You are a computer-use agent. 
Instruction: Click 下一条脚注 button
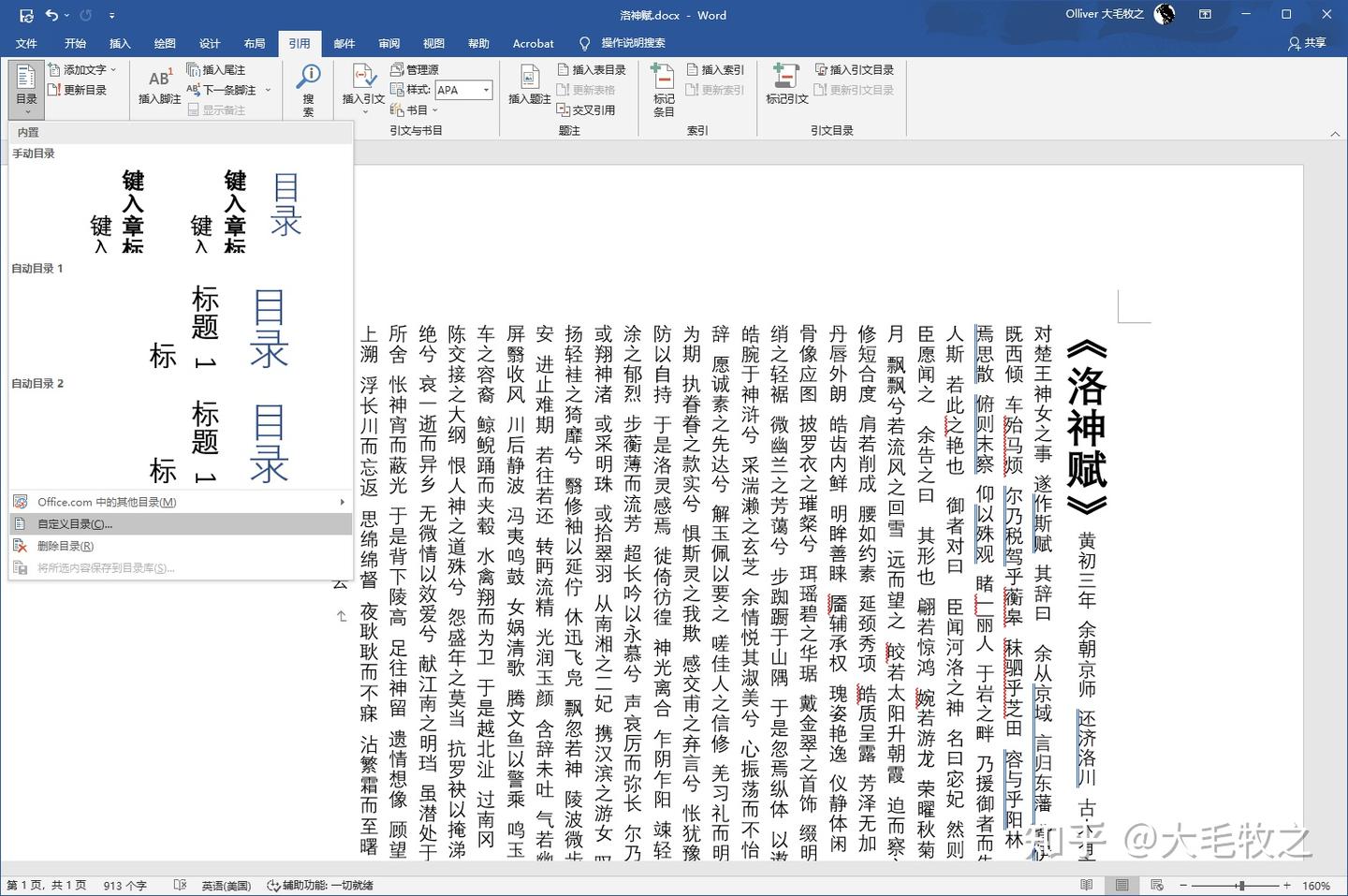(x=222, y=90)
